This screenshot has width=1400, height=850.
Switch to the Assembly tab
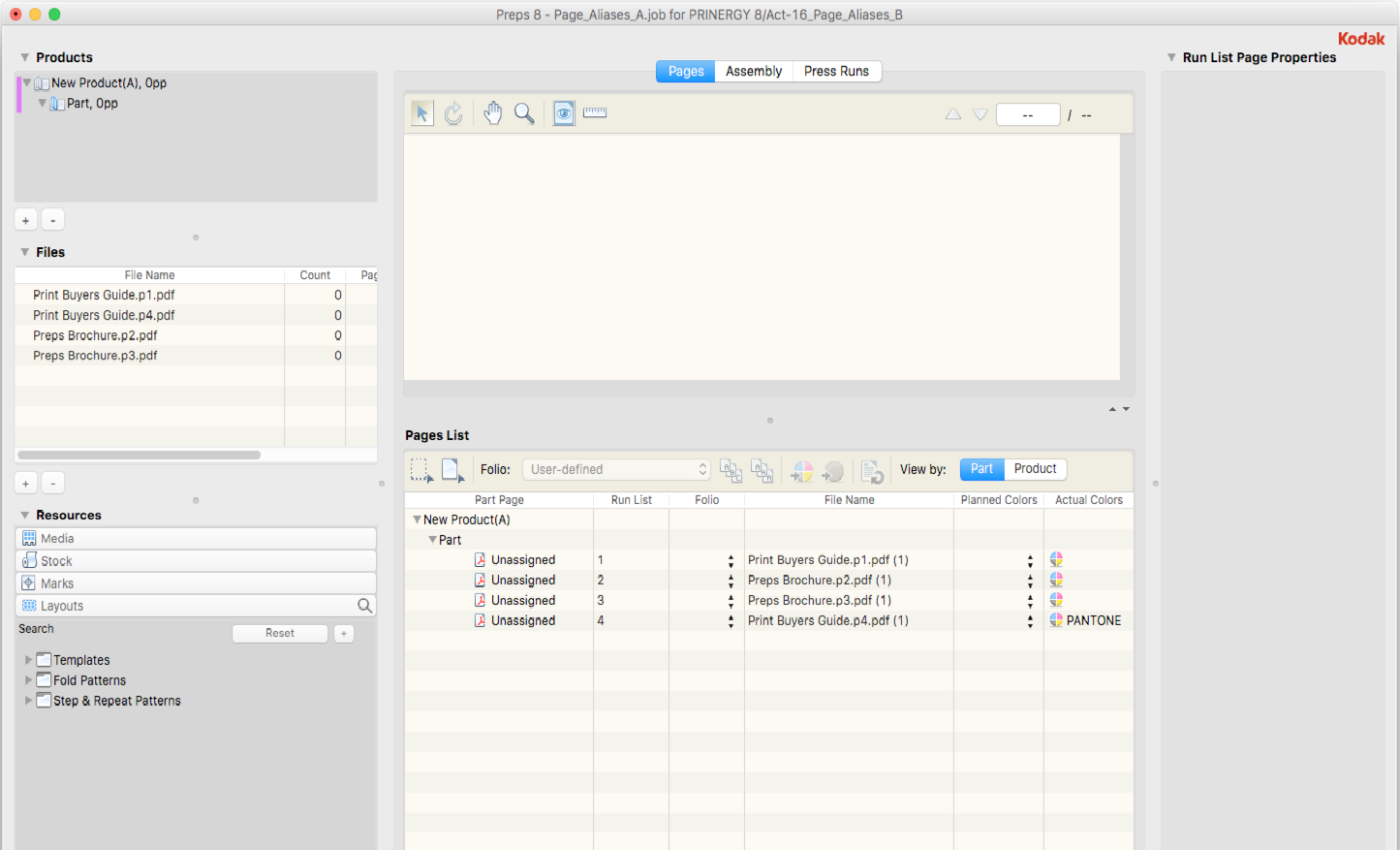pos(754,72)
